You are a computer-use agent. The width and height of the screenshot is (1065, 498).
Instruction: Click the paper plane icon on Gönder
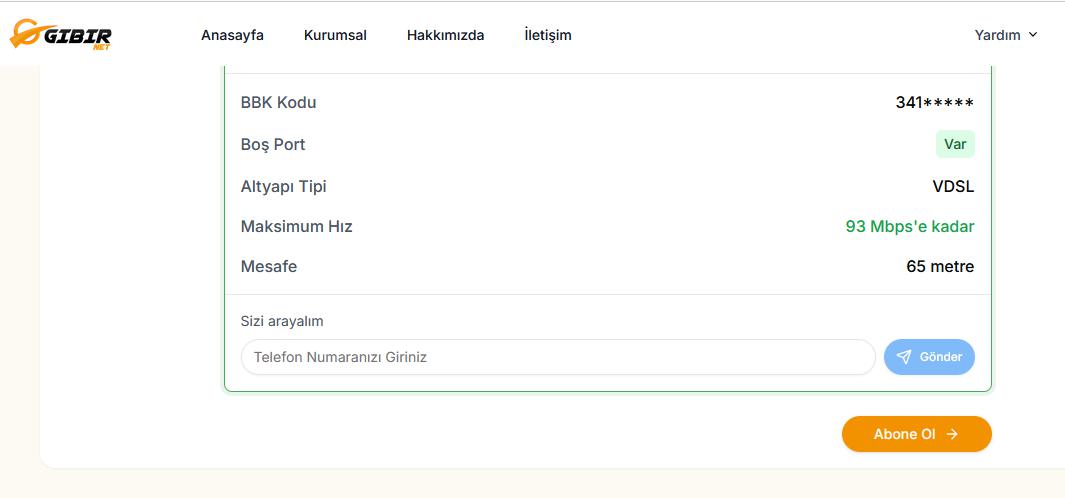point(904,357)
